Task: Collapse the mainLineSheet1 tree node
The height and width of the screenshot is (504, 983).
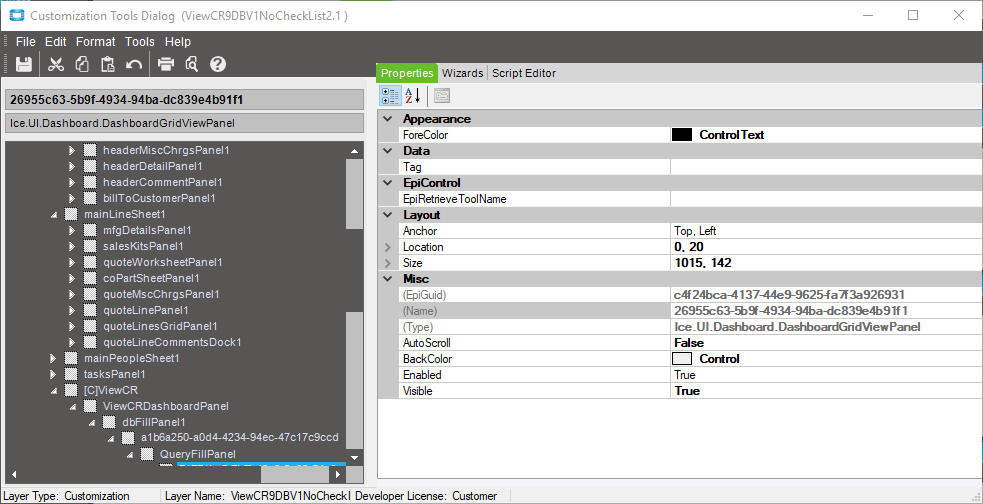Action: (x=54, y=214)
